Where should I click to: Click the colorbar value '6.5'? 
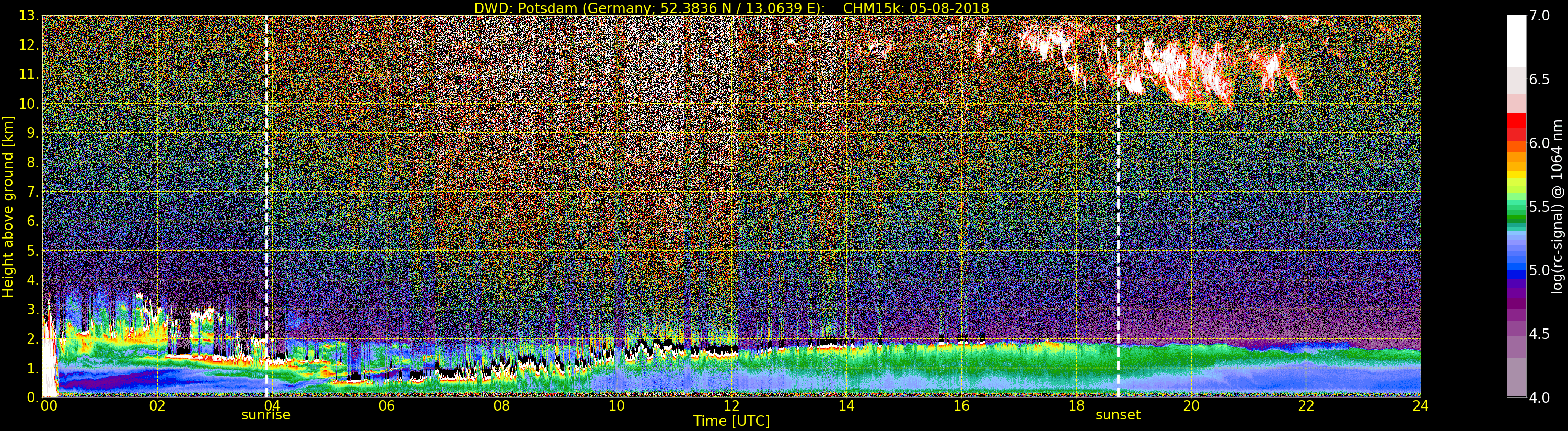pos(1540,80)
